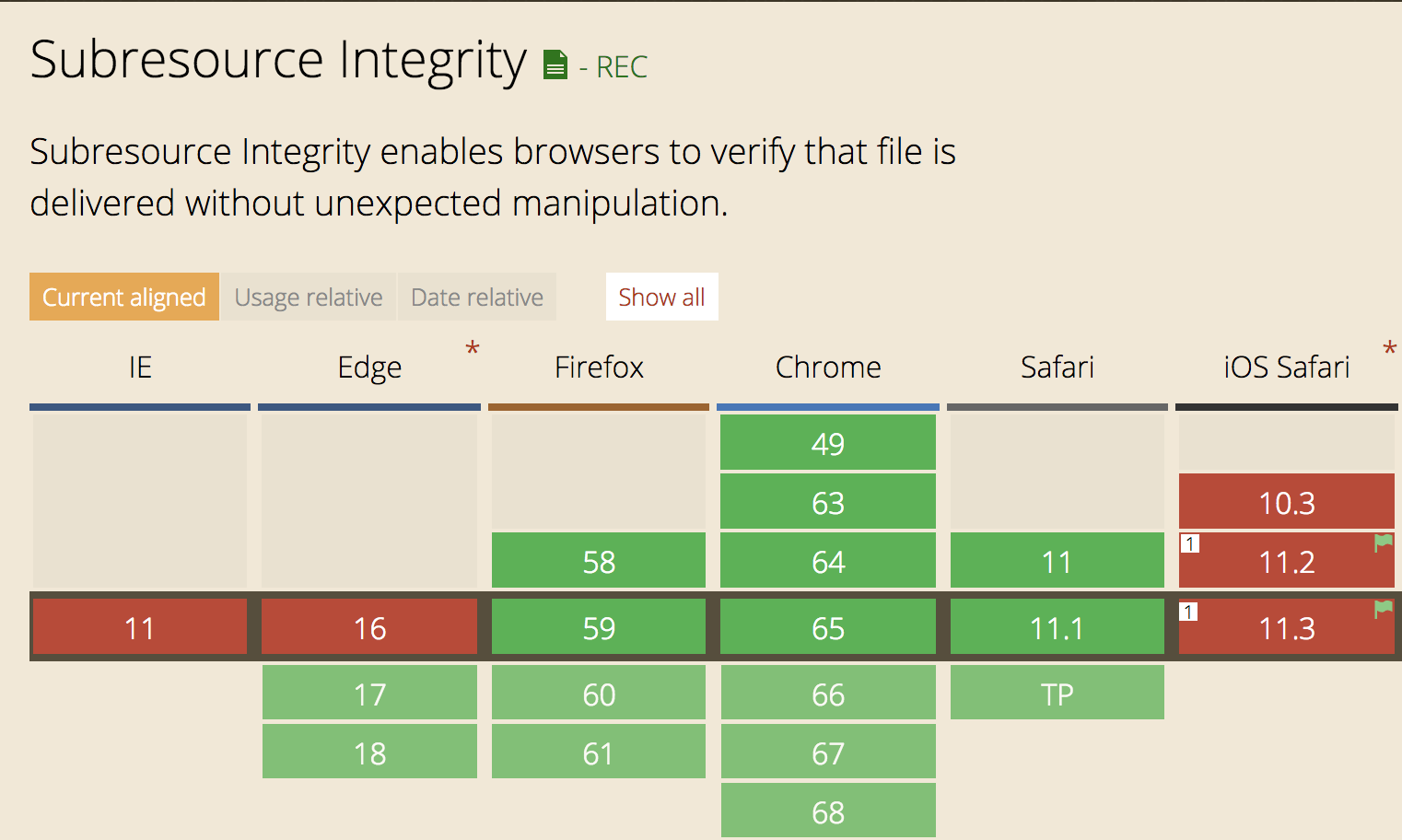The width and height of the screenshot is (1402, 840).
Task: Select the Edge 16 support cell
Action: click(x=369, y=627)
